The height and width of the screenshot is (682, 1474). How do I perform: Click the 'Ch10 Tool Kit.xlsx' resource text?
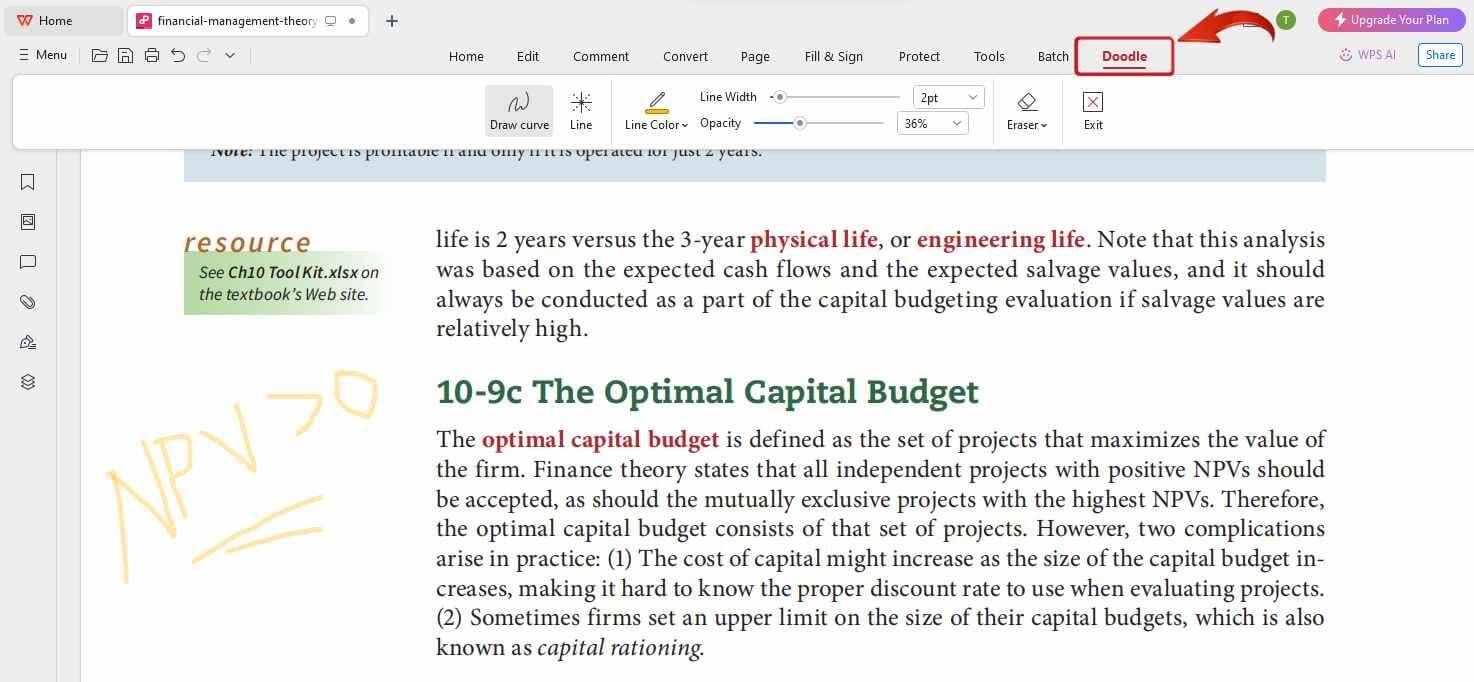coord(293,272)
